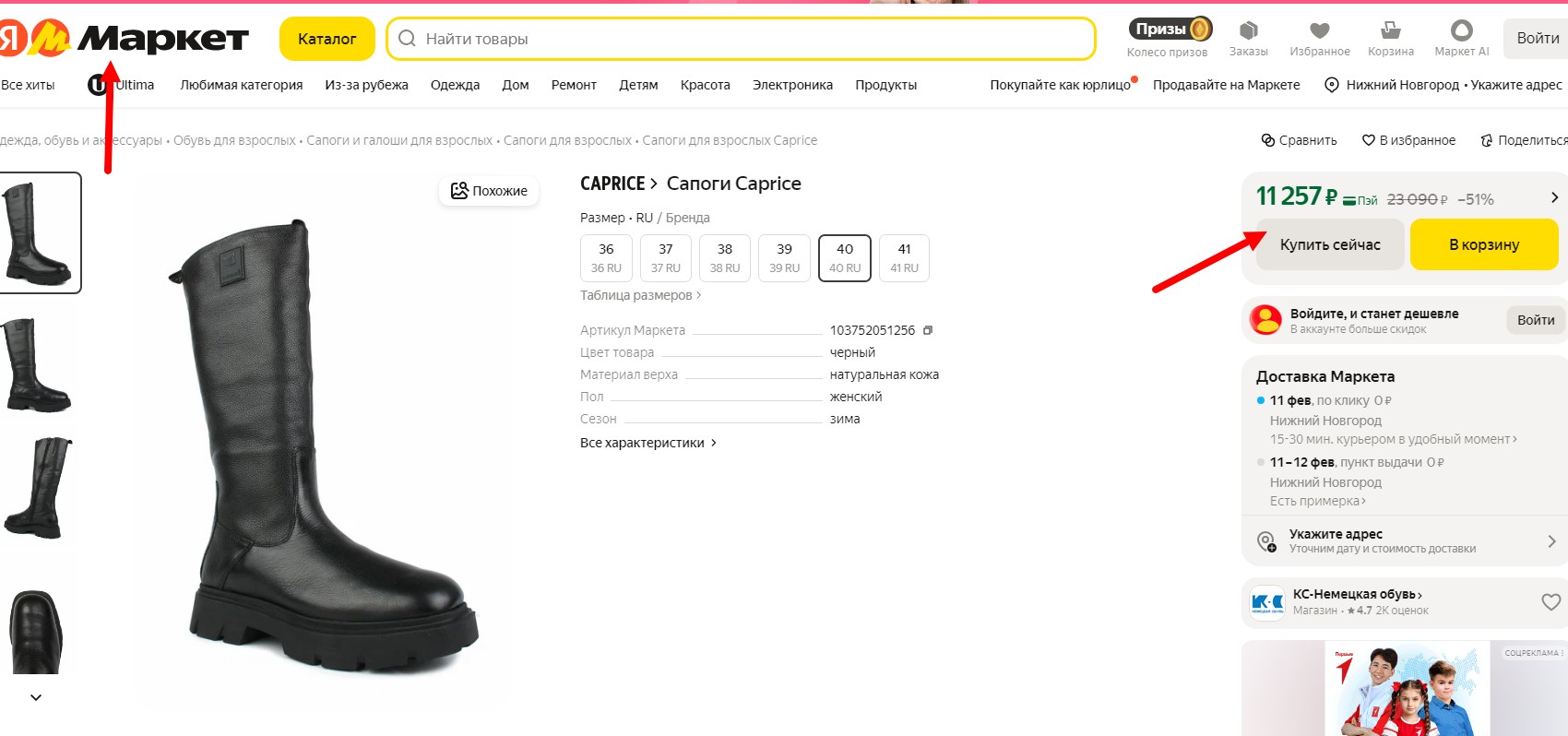Open Все хиты menu item
1568x736 pixels.
(x=28, y=85)
